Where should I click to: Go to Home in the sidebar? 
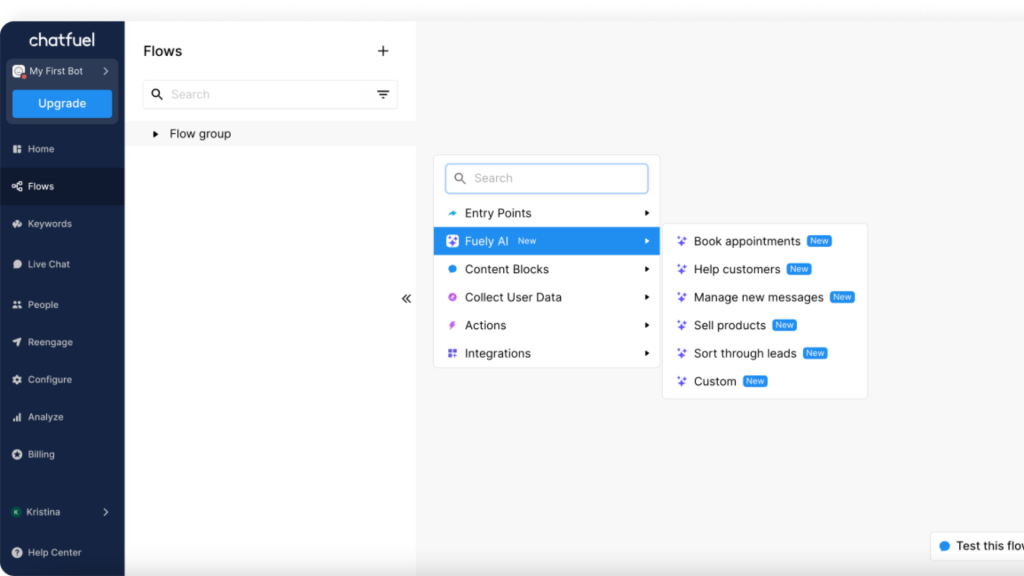[x=62, y=149]
